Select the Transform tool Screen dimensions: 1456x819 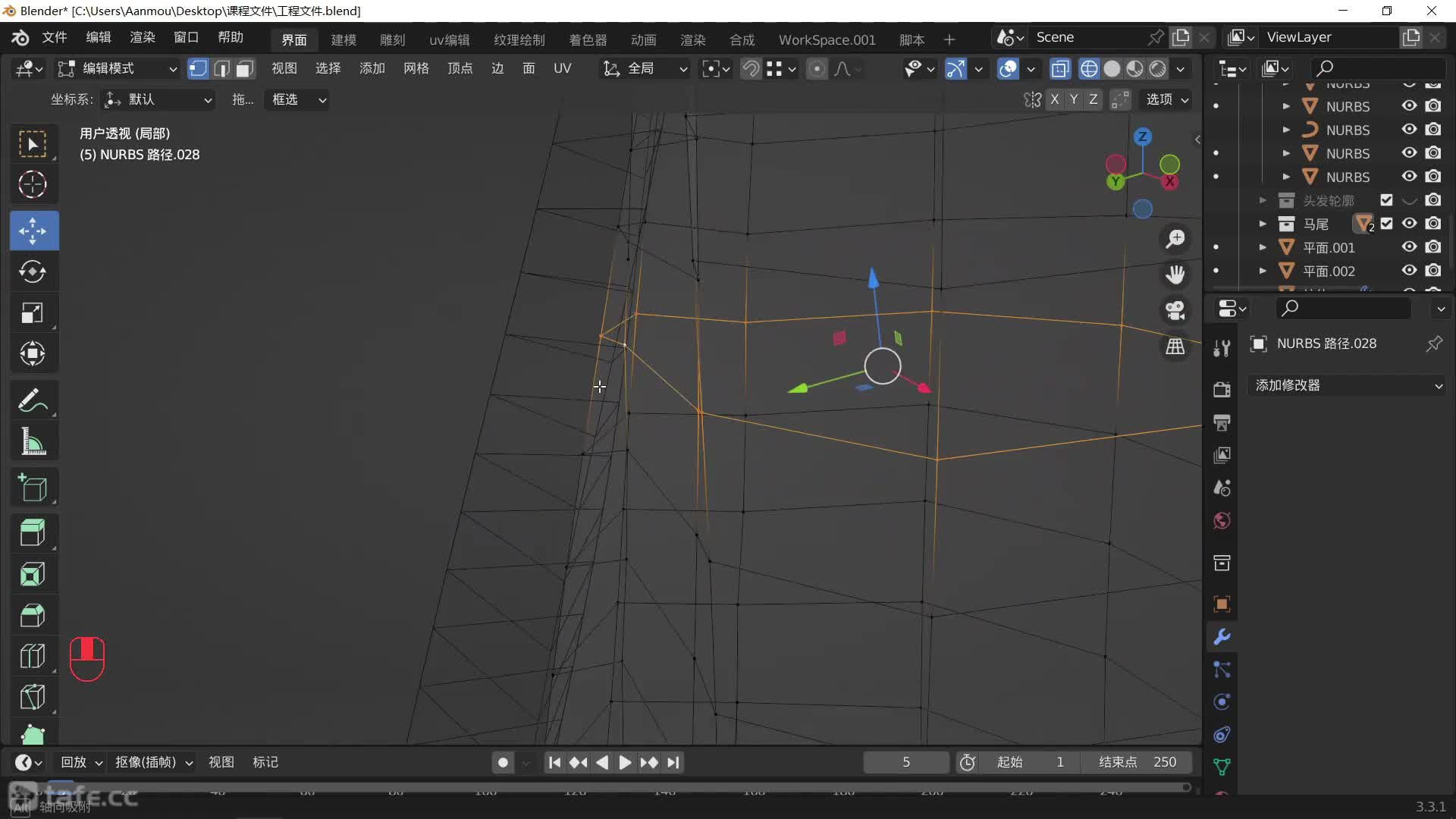[33, 353]
